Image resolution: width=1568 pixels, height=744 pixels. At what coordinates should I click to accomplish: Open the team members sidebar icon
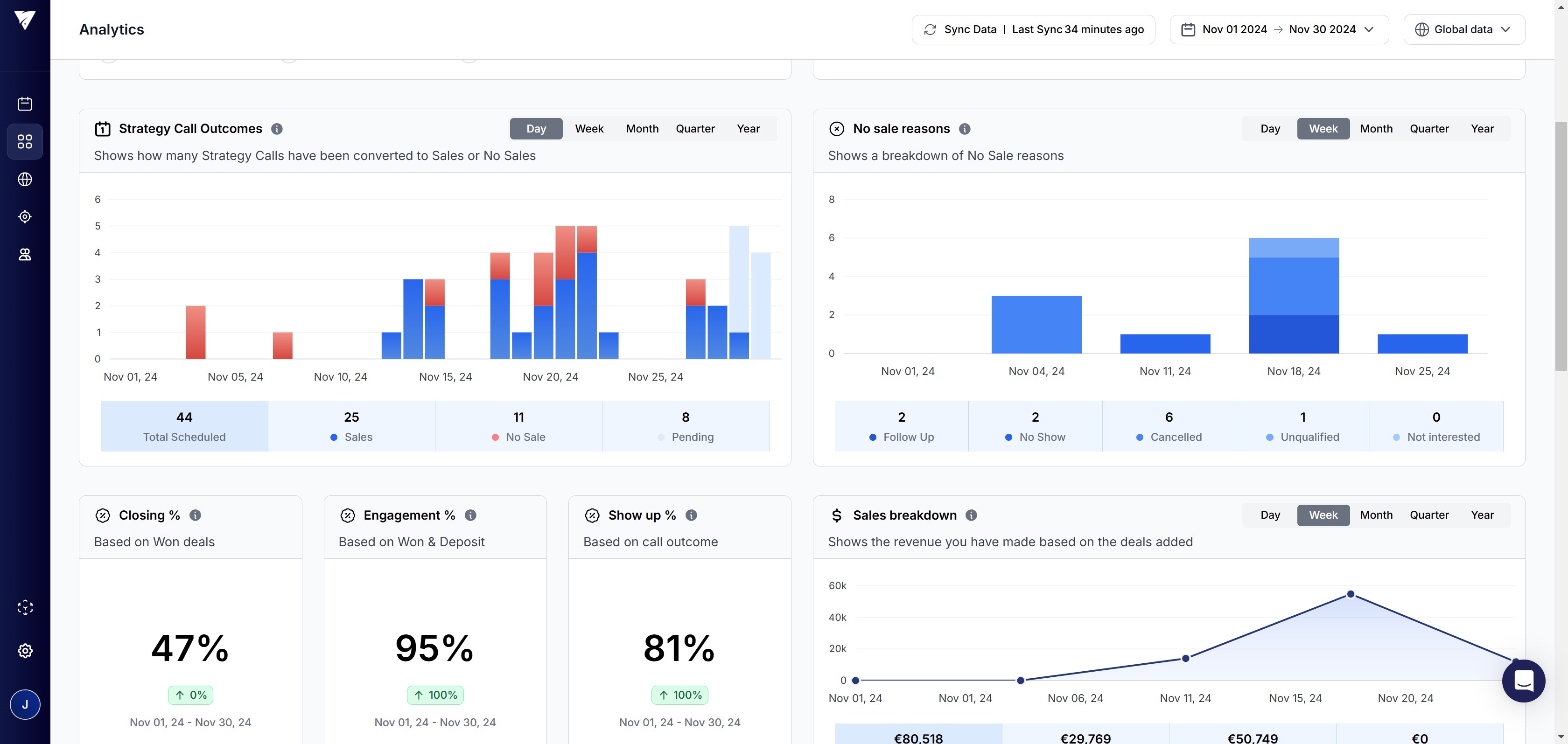25,254
